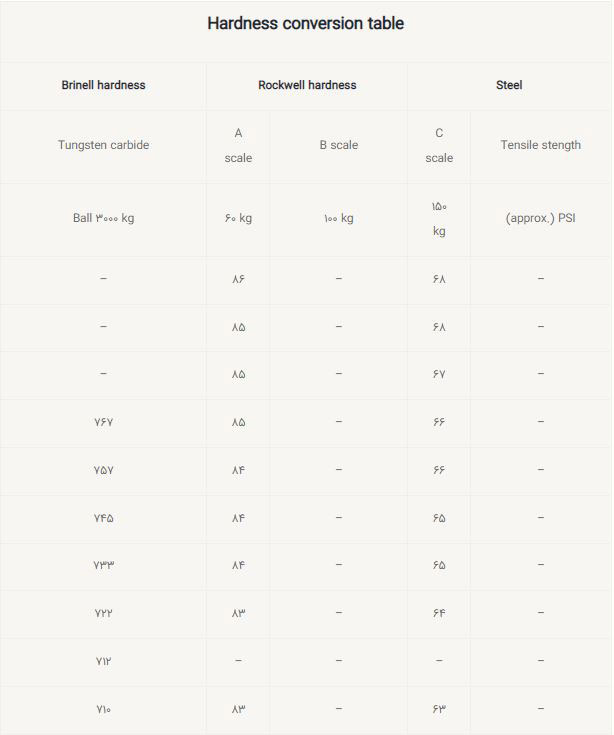
Task: Select the 'Ball 3000 kg' cell
Action: [x=103, y=218]
